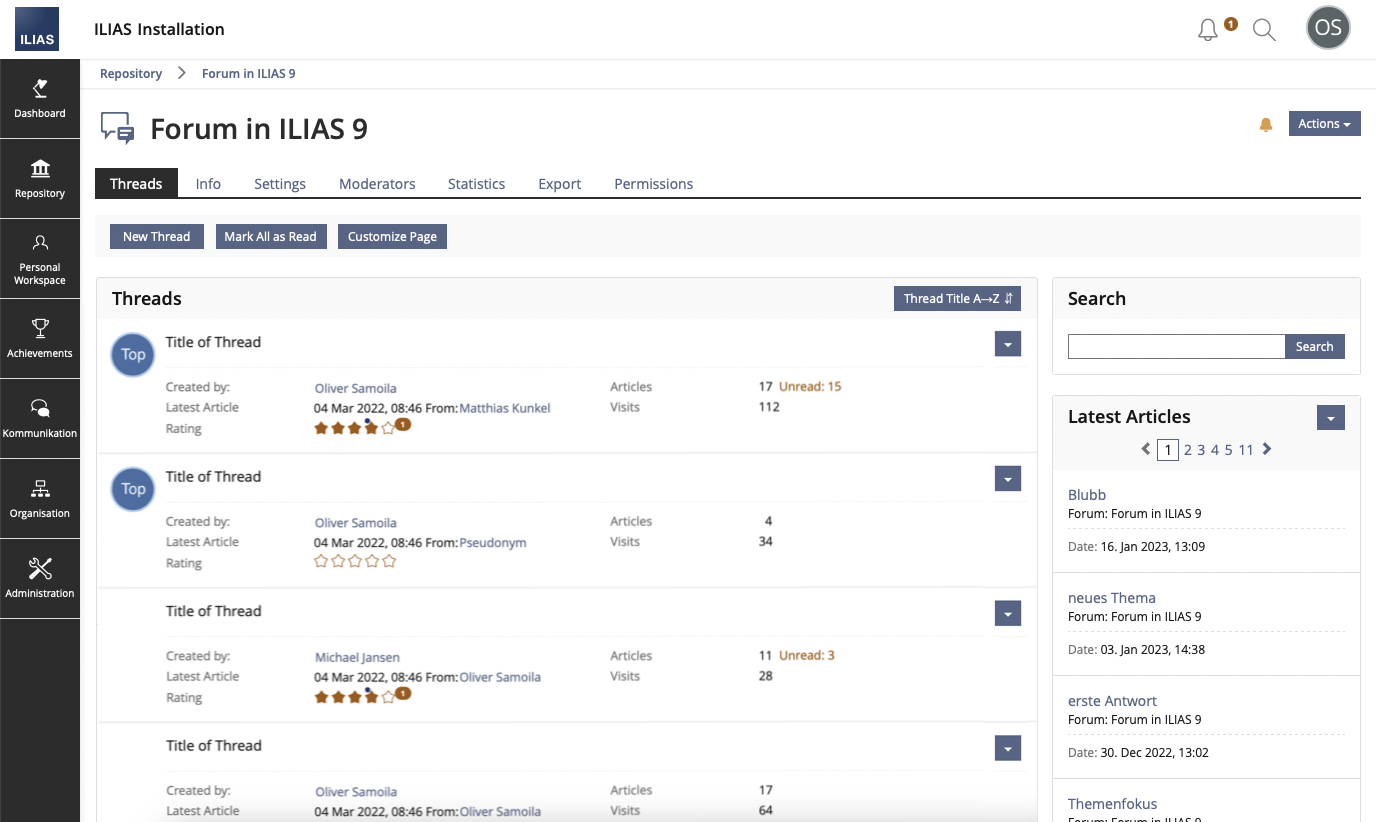The height and width of the screenshot is (822, 1376).
Task: Open the OS user avatar menu
Action: click(x=1328, y=29)
